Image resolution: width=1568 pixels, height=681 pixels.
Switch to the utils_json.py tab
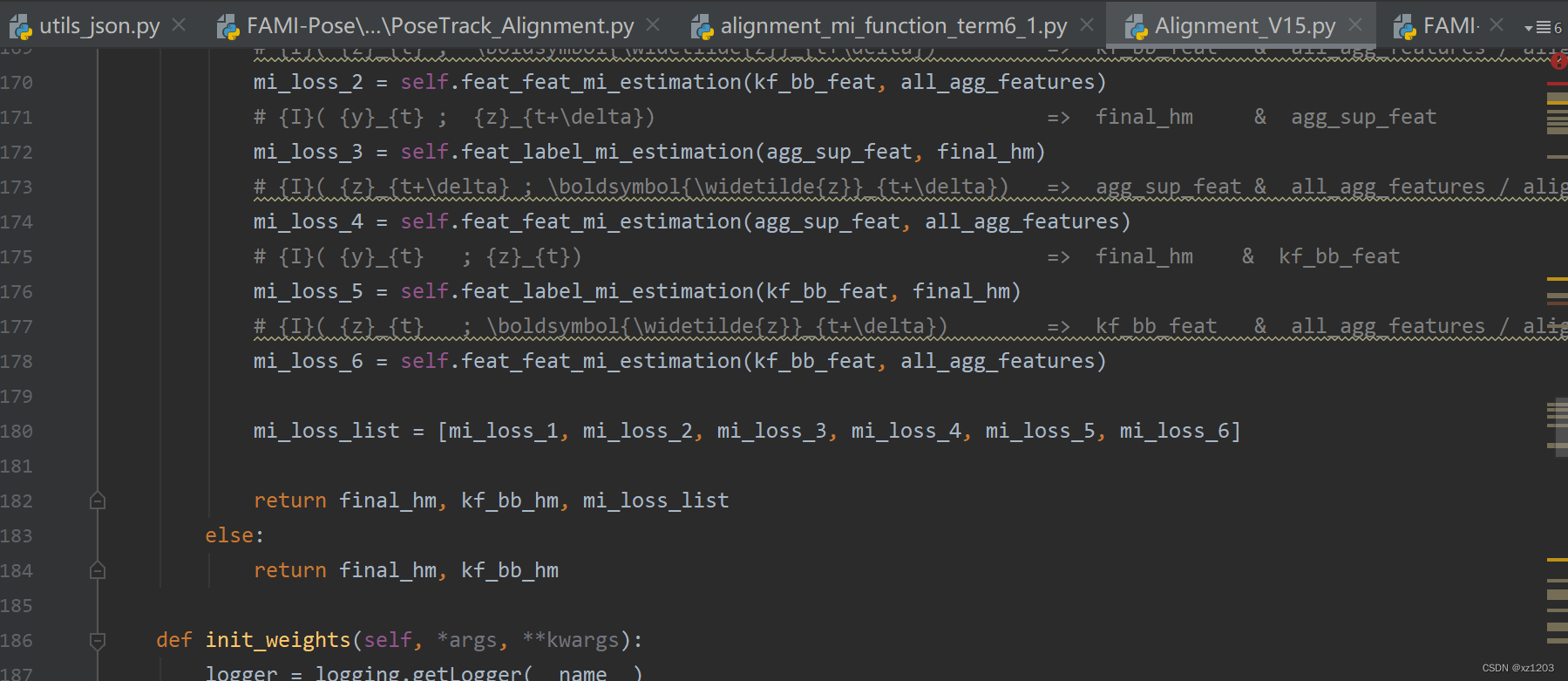click(x=99, y=26)
